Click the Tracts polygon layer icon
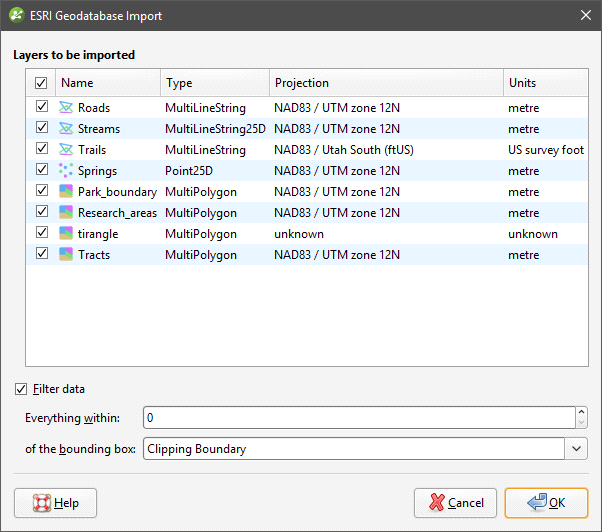The width and height of the screenshot is (602, 532). [67, 254]
